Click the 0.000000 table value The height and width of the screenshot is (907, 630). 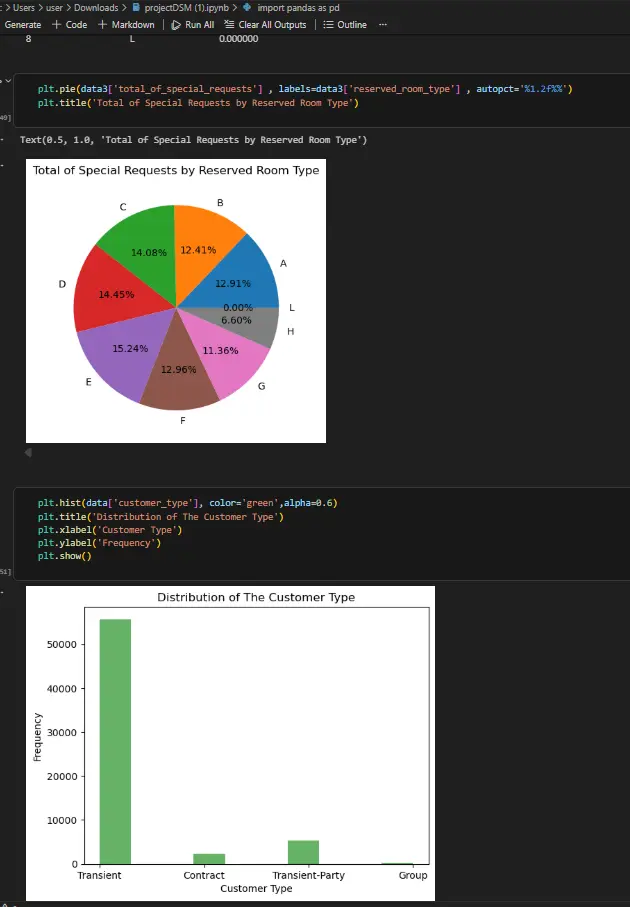coord(238,39)
